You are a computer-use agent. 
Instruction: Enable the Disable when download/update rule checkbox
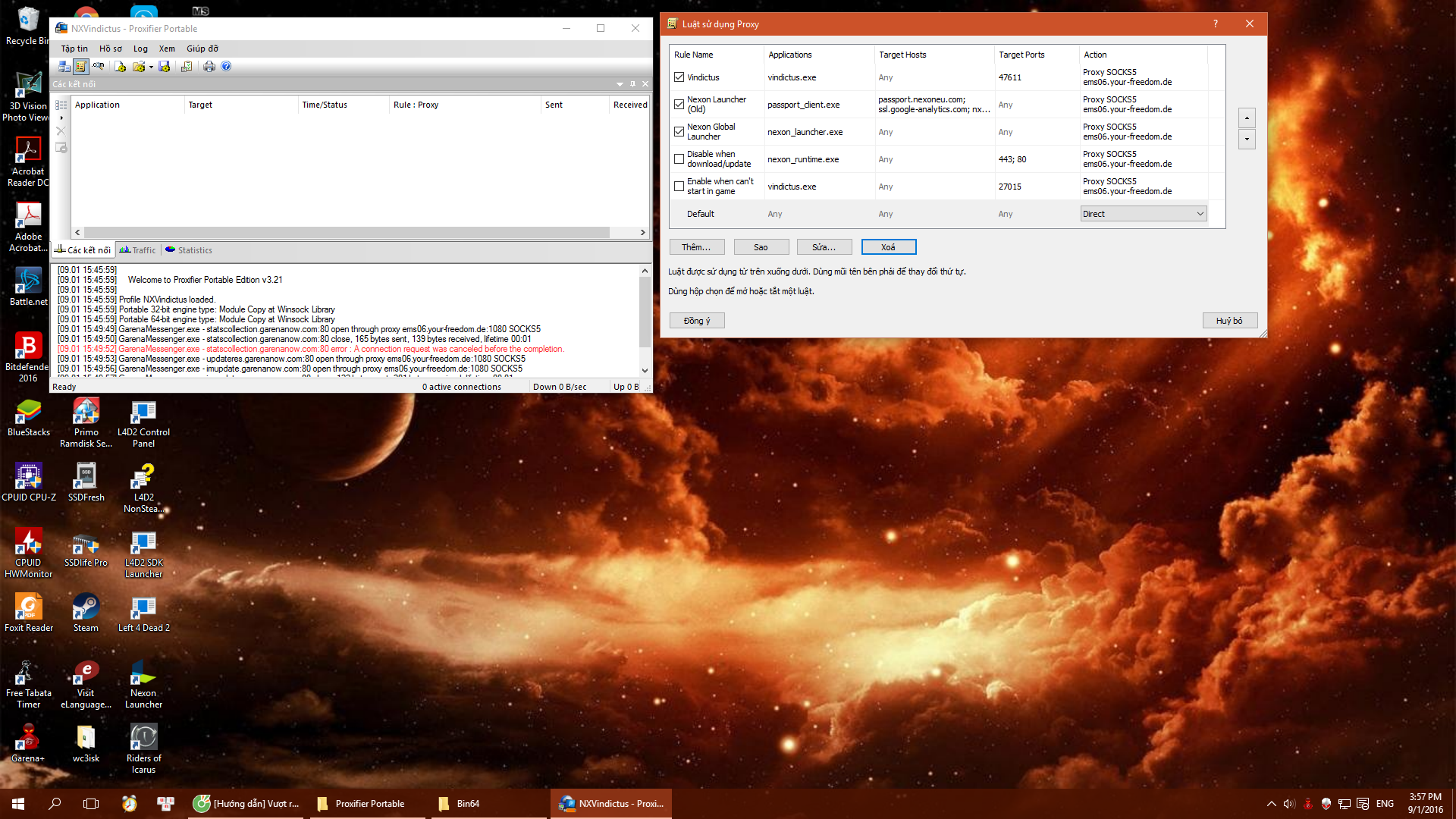coord(679,159)
